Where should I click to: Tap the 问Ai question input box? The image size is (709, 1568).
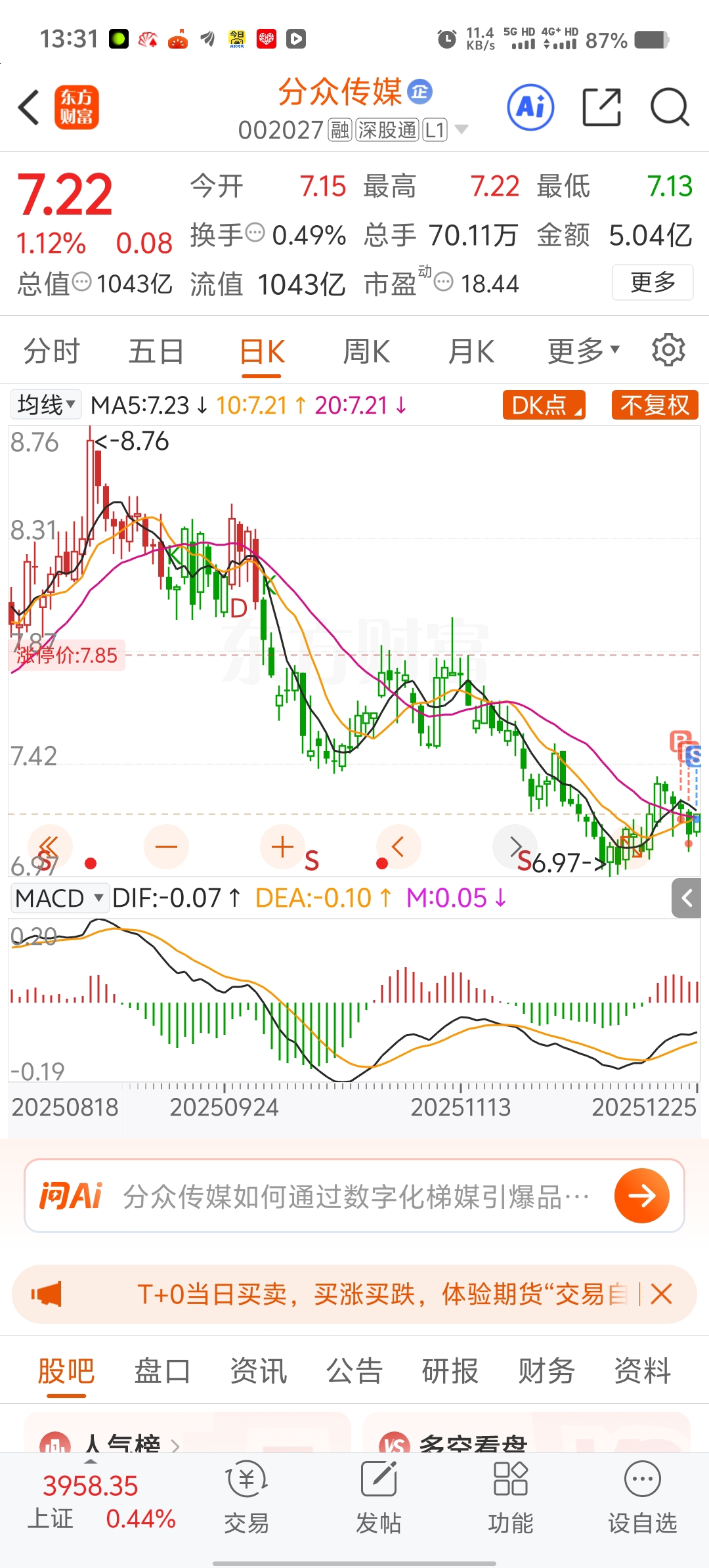354,1196
